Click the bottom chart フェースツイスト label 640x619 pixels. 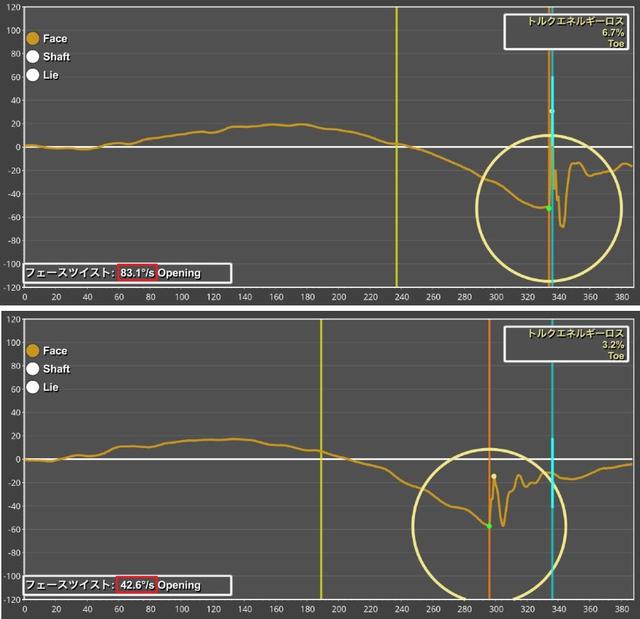(70, 585)
